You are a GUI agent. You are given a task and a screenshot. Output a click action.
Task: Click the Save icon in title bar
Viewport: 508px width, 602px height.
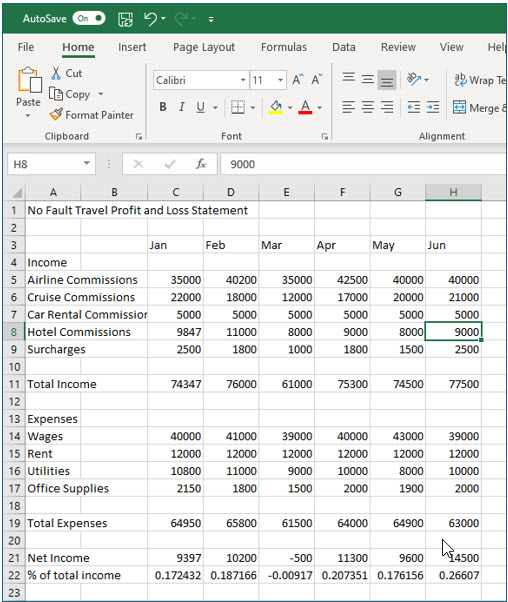125,19
